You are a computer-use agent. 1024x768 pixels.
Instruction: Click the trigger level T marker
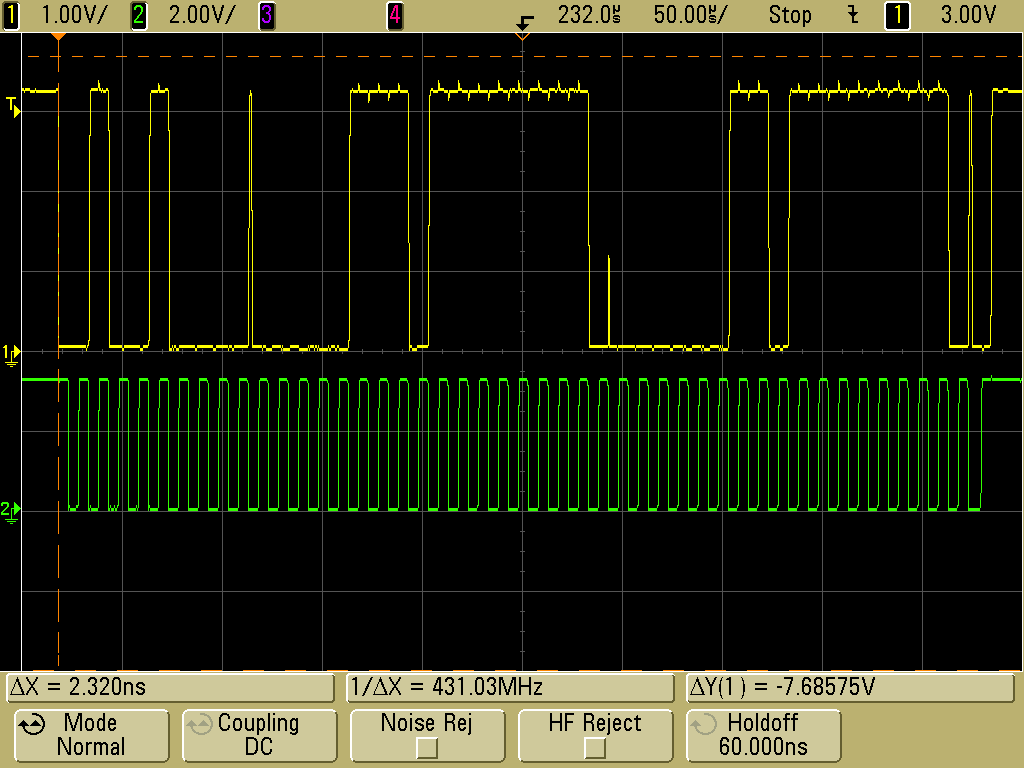tap(12, 107)
